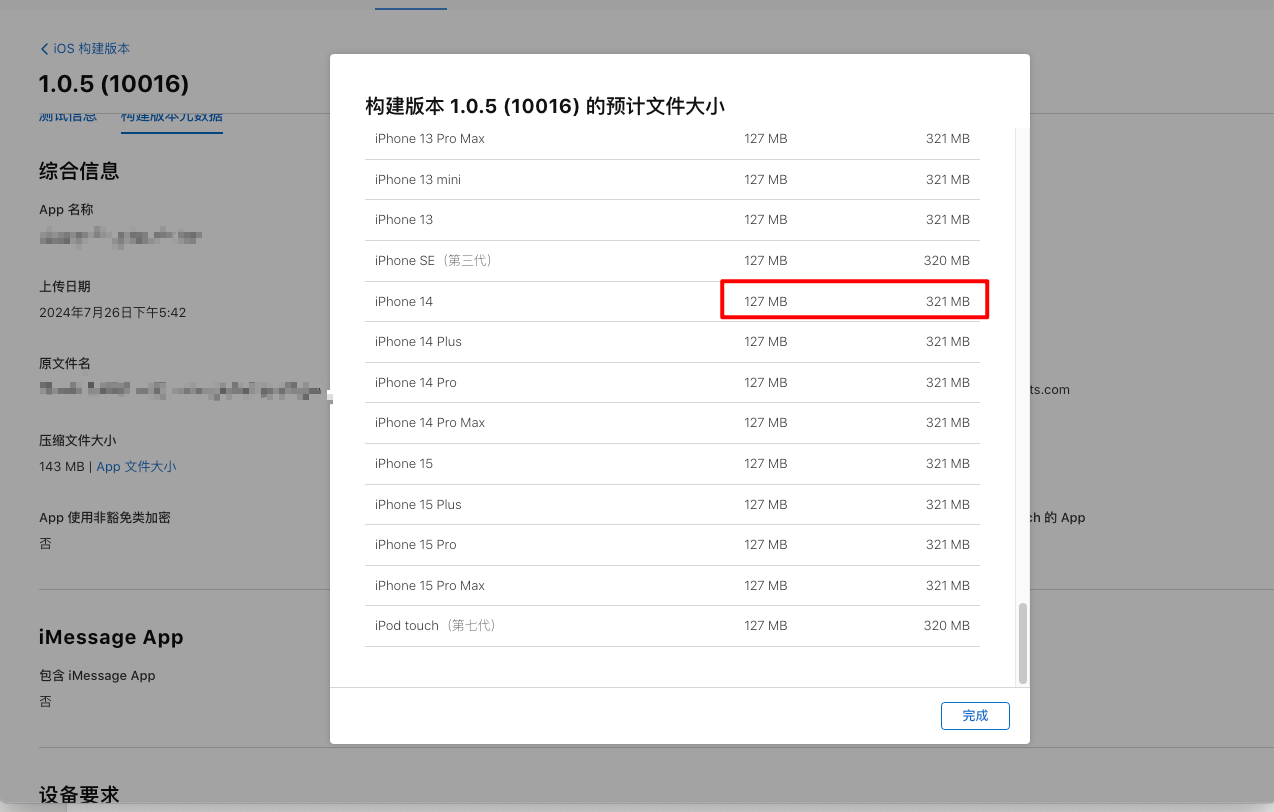Select the iPod touch（第七代） row label
This screenshot has height=812, width=1274.
[x=439, y=626]
